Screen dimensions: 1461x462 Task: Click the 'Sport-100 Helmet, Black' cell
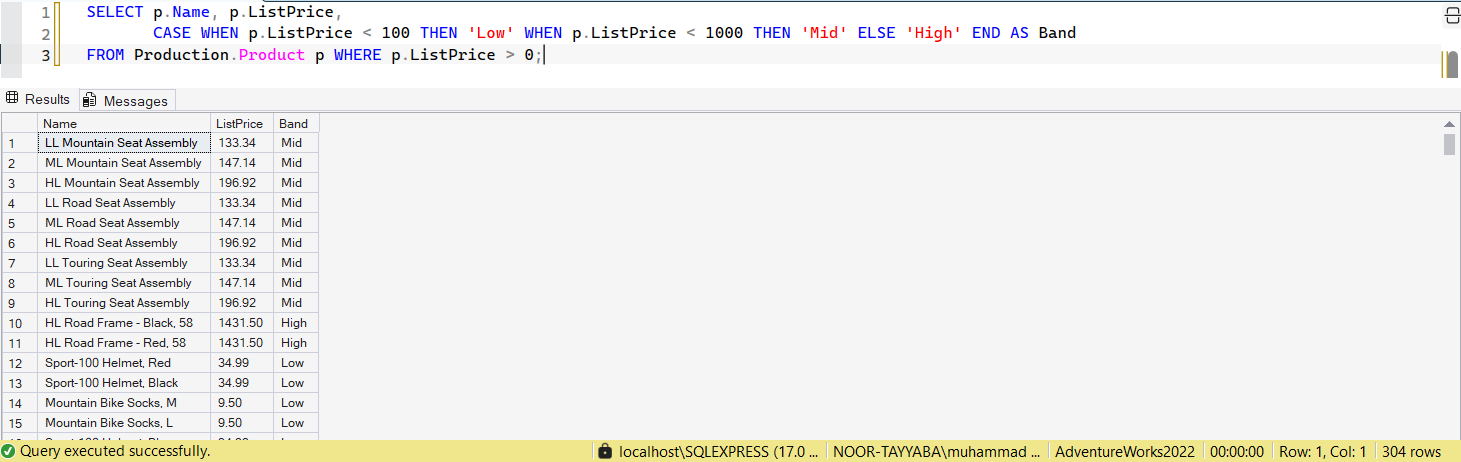coord(124,383)
